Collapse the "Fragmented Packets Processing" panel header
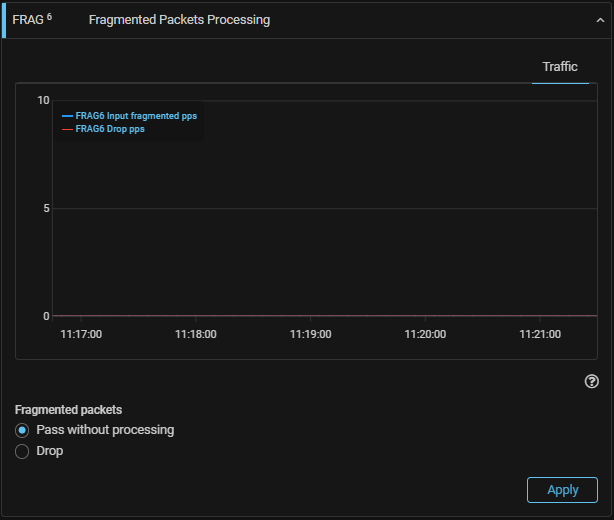The height and width of the screenshot is (520, 614). [179, 20]
